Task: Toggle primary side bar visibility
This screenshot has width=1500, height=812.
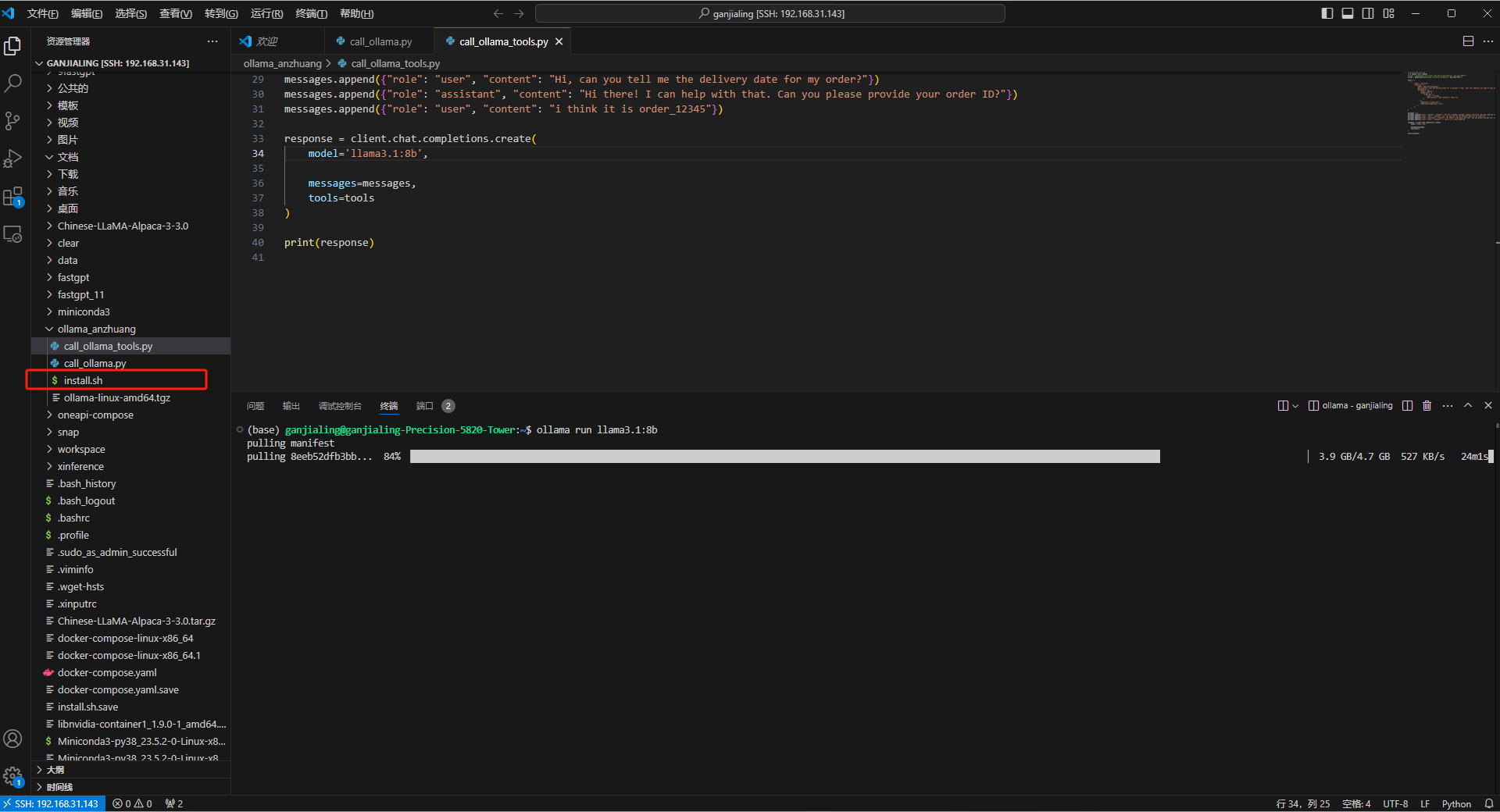Action: [1327, 13]
